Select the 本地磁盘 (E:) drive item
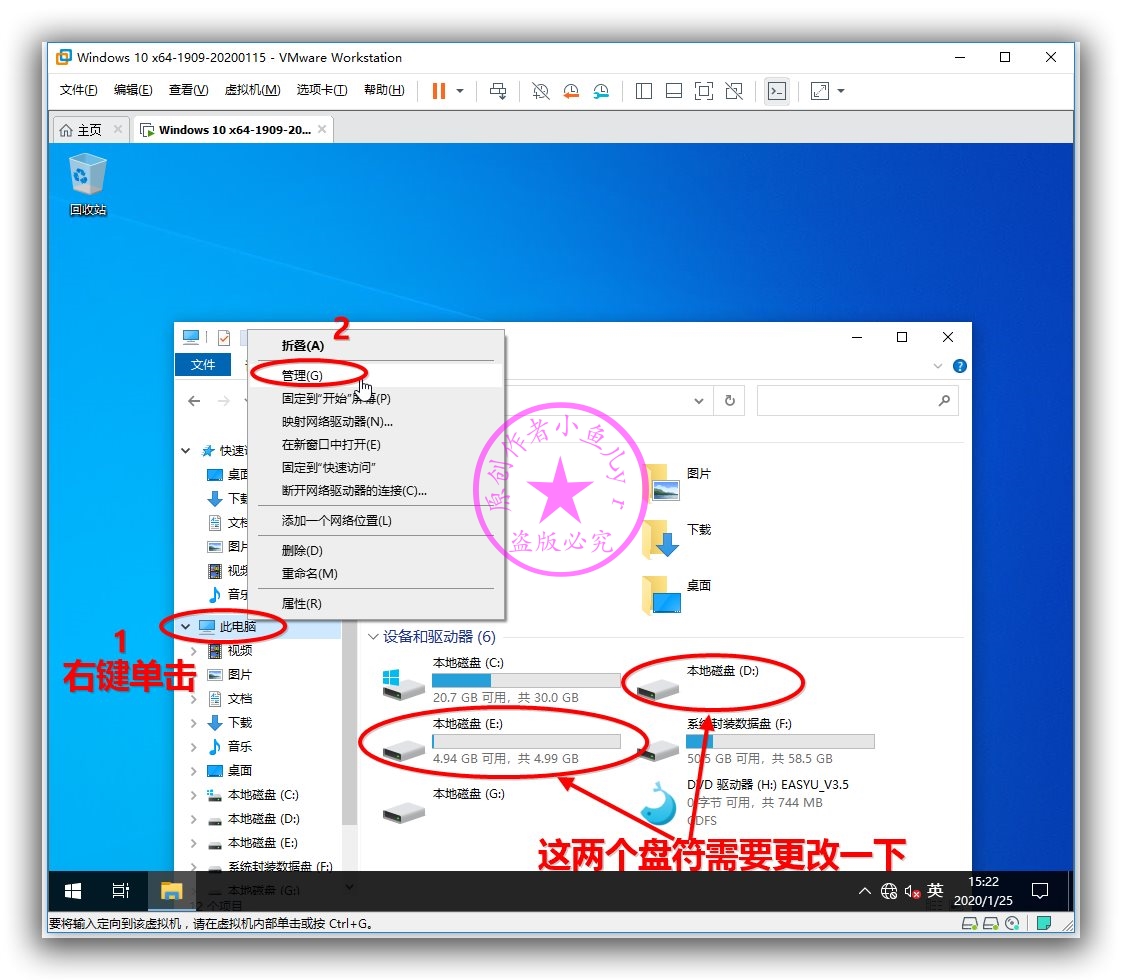This screenshot has width=1122, height=980. coord(501,741)
